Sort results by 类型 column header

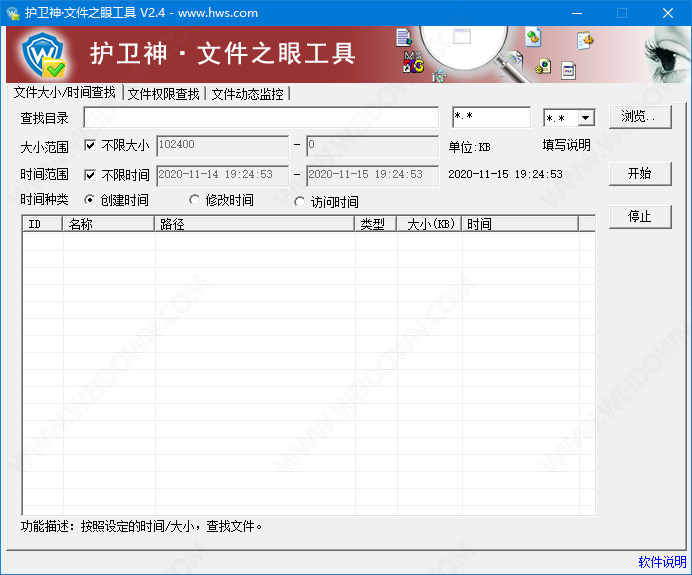pyautogui.click(x=376, y=224)
